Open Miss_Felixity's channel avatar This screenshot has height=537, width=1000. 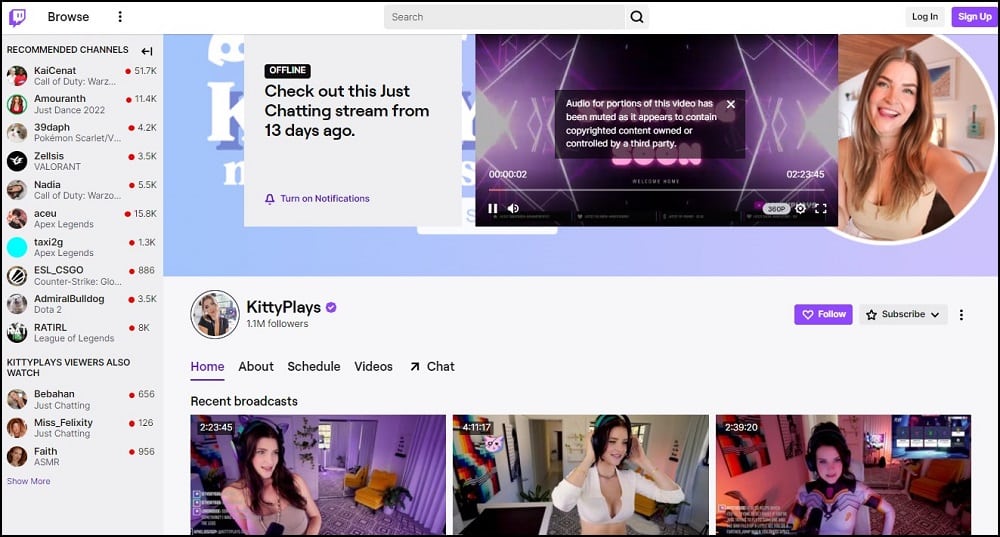17,428
